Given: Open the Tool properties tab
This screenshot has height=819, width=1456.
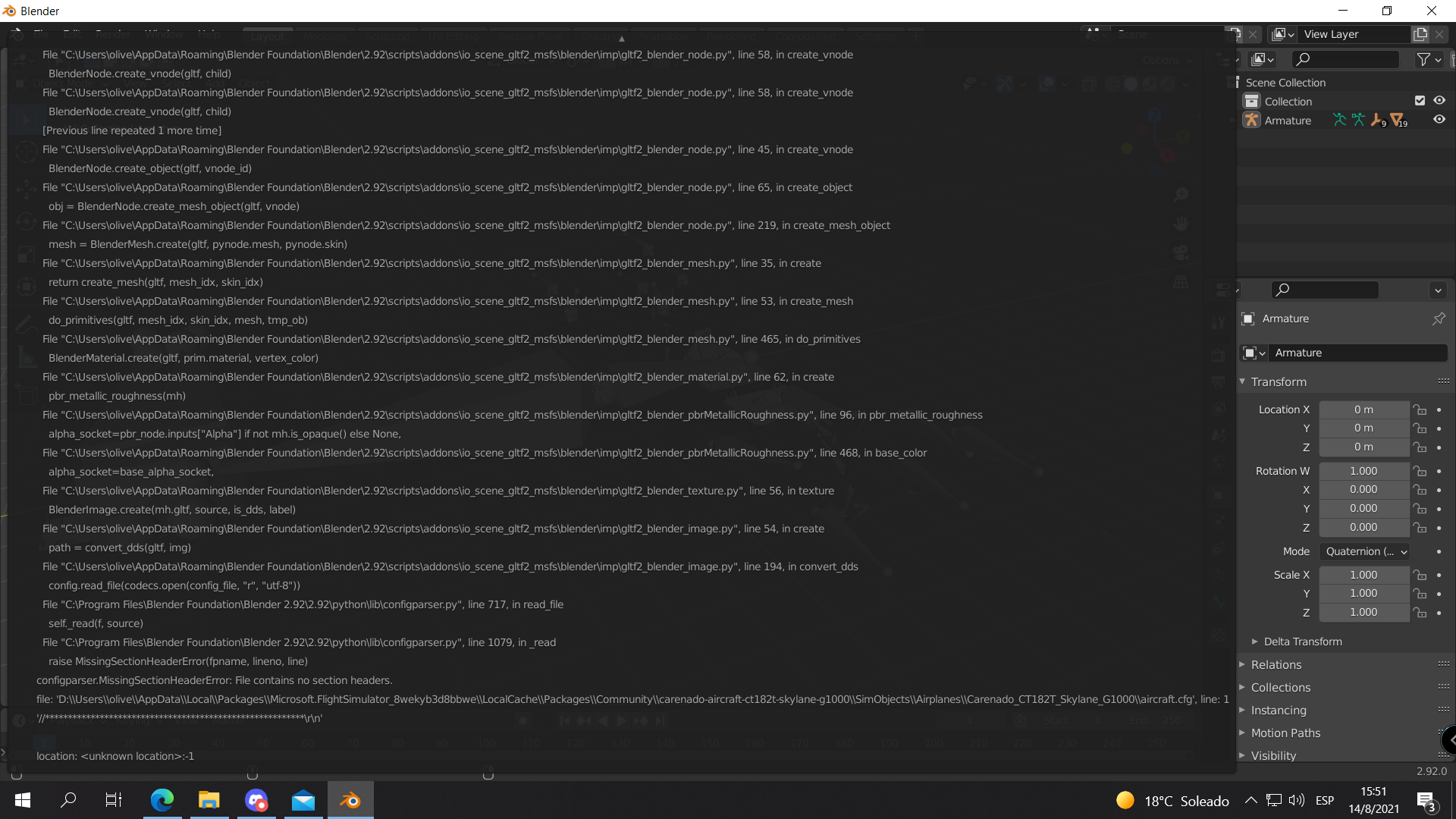Looking at the screenshot, I should pyautogui.click(x=1219, y=322).
